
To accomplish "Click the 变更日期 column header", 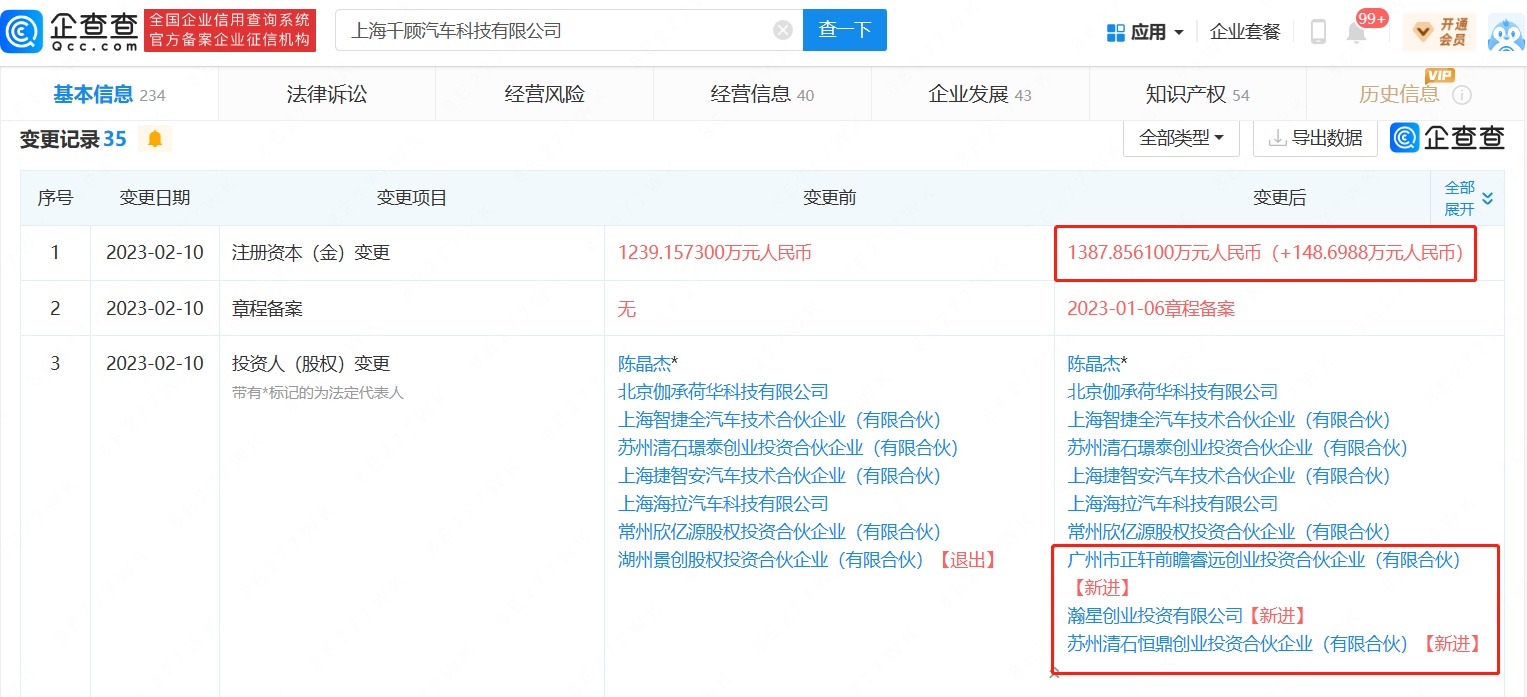I will pyautogui.click(x=155, y=198).
